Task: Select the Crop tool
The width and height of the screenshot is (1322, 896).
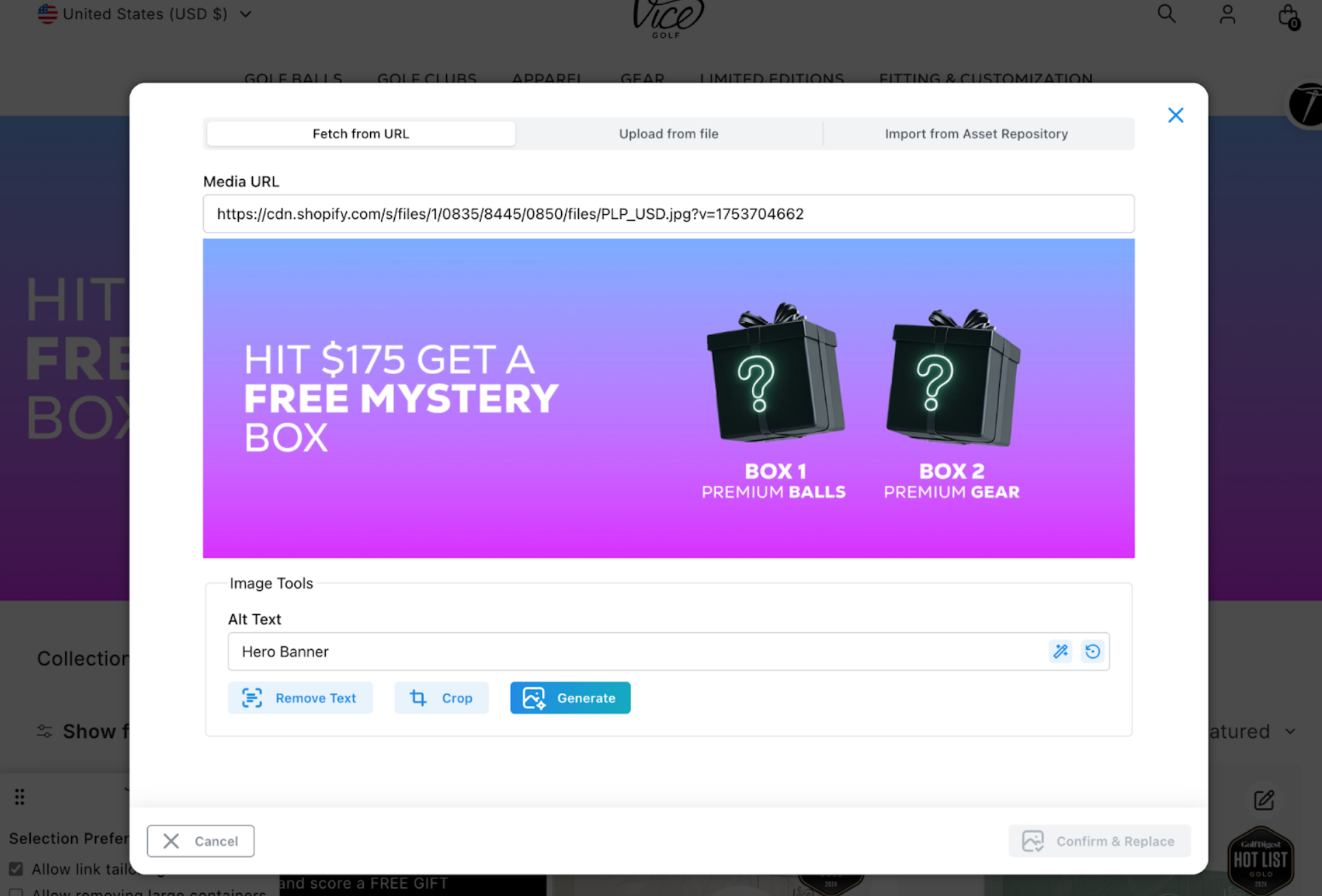Action: point(441,698)
